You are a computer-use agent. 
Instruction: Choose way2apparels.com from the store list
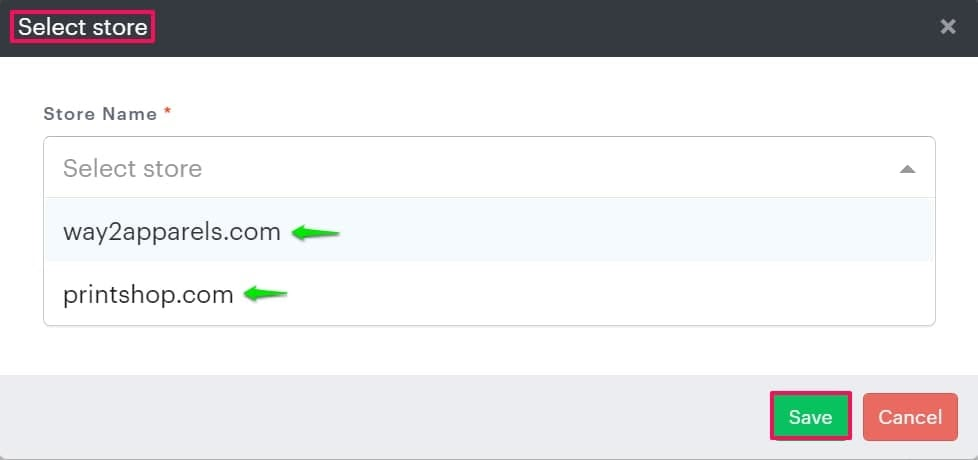point(172,232)
